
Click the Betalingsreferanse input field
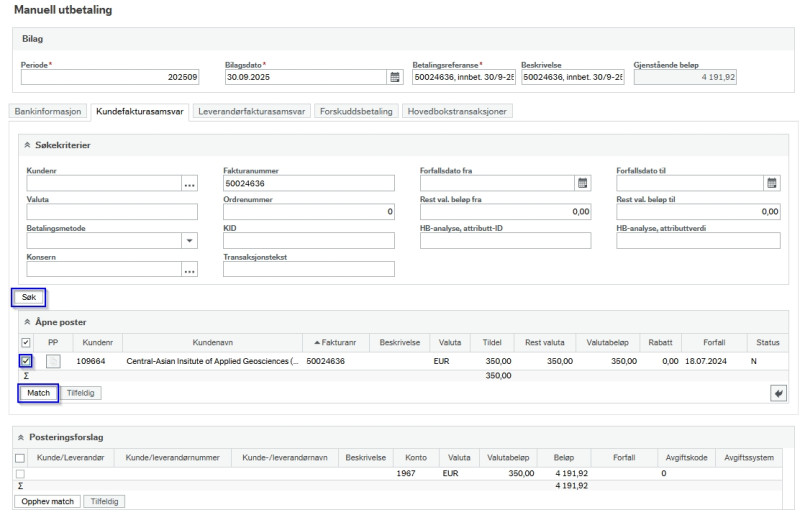pyautogui.click(x=464, y=77)
